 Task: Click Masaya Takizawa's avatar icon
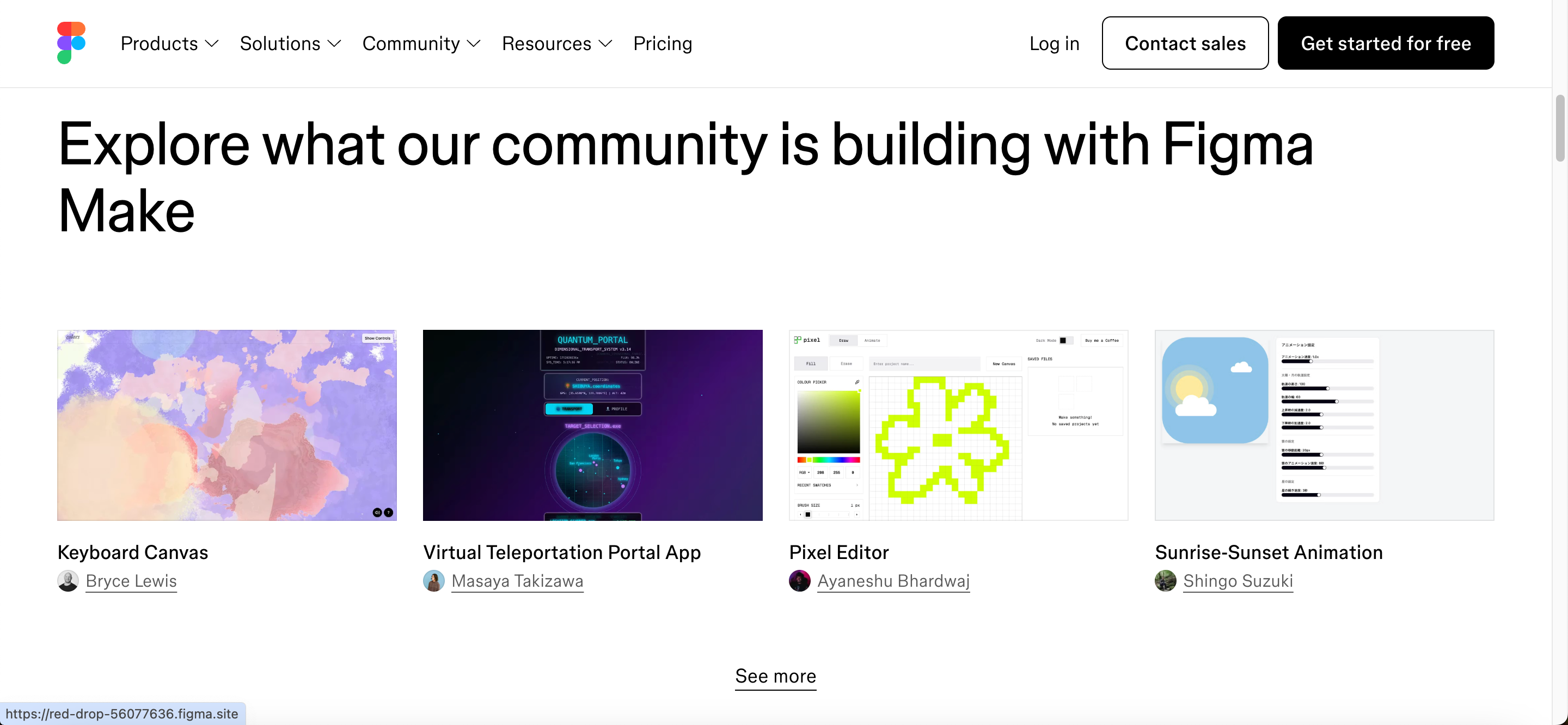pyautogui.click(x=433, y=581)
